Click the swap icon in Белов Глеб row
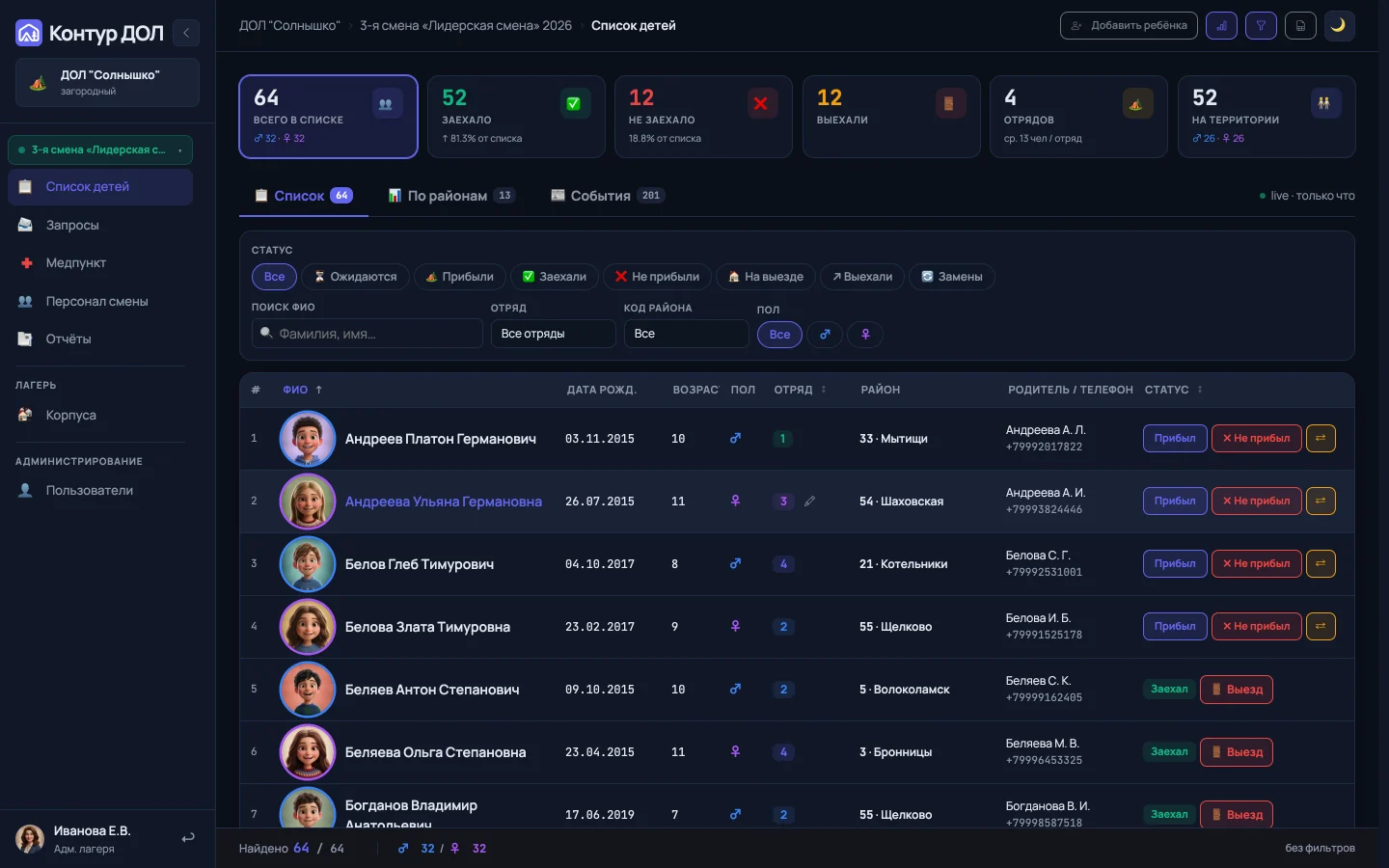The width and height of the screenshot is (1389, 868). pos(1321,564)
